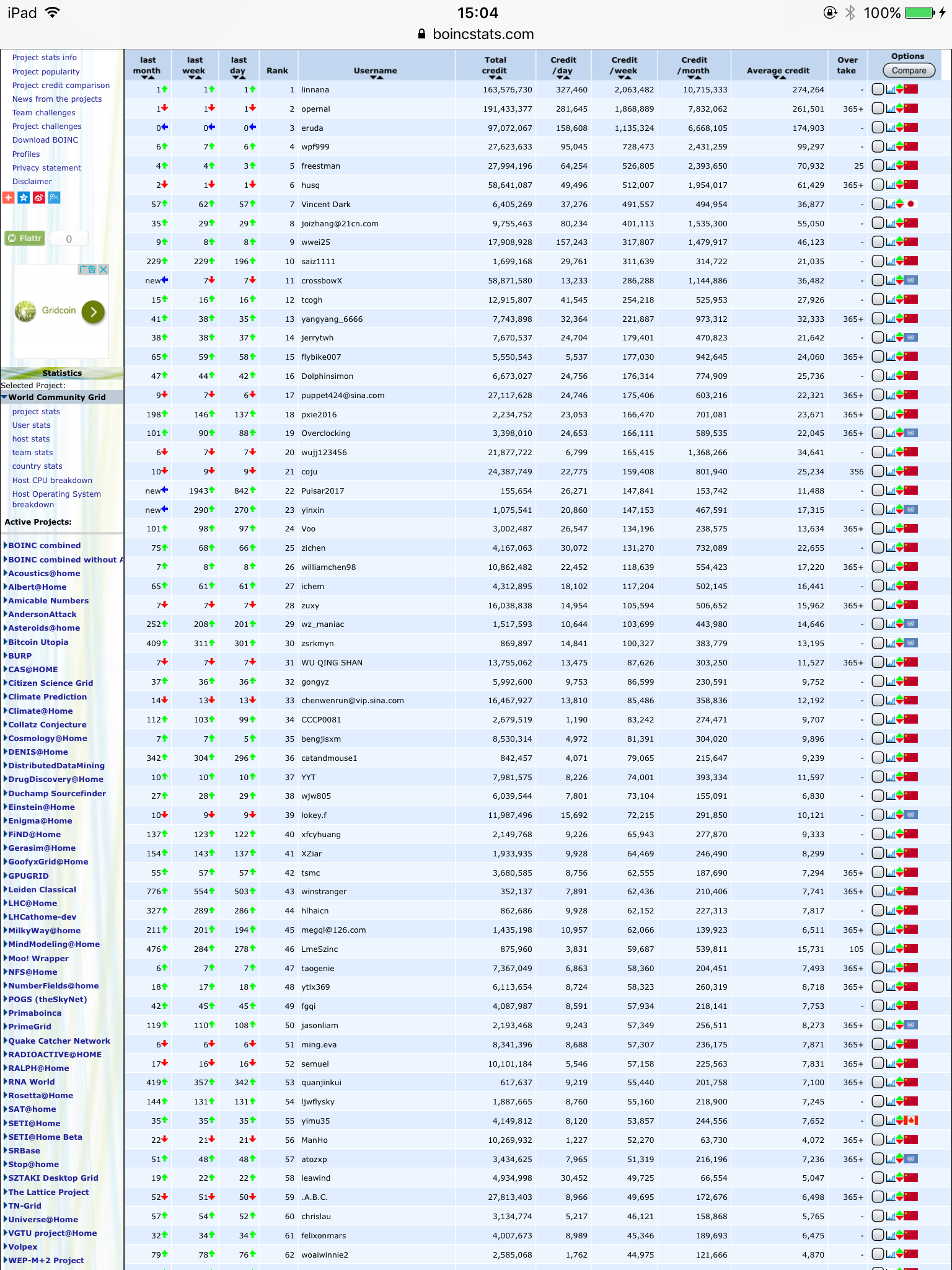Screen dimensions: 952x1270
Task: Expand the PrimeGrid project entry
Action: click(6, 1026)
